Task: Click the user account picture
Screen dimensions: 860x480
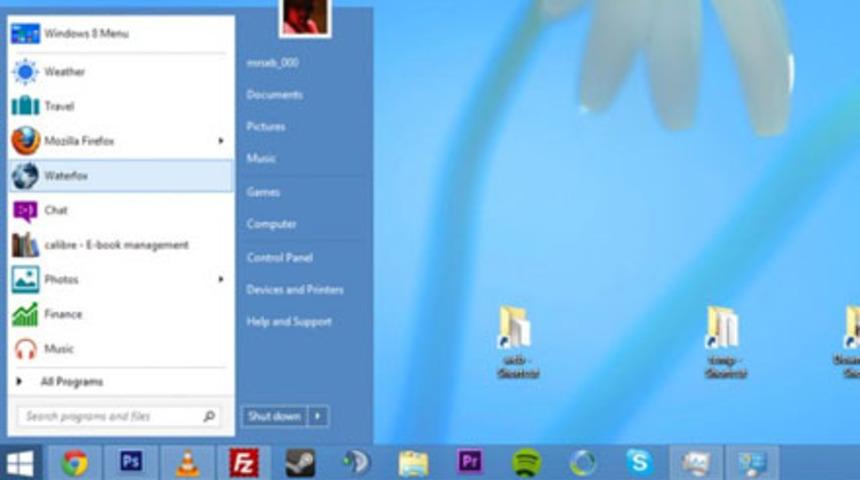Action: (x=305, y=17)
